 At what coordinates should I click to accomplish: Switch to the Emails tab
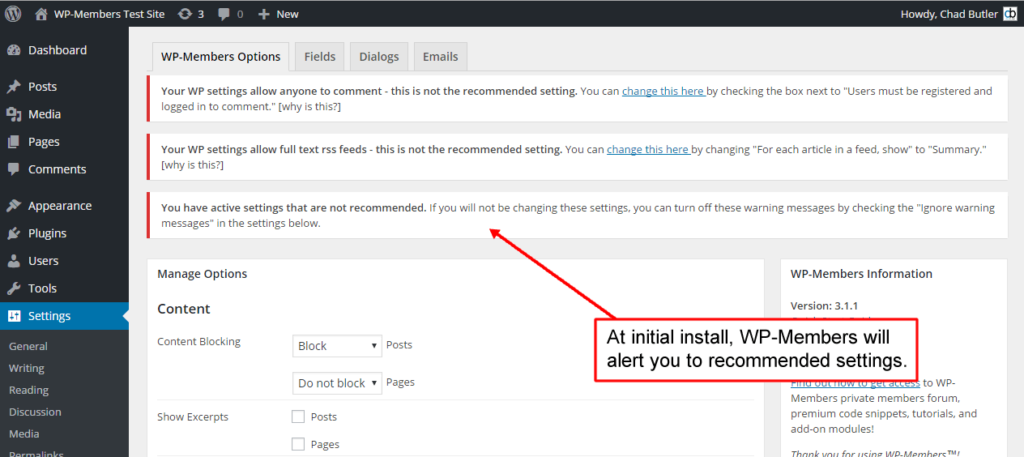point(440,57)
